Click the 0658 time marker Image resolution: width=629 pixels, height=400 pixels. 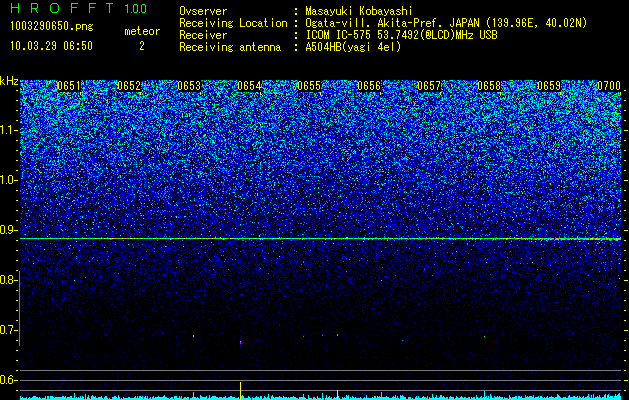(x=489, y=86)
